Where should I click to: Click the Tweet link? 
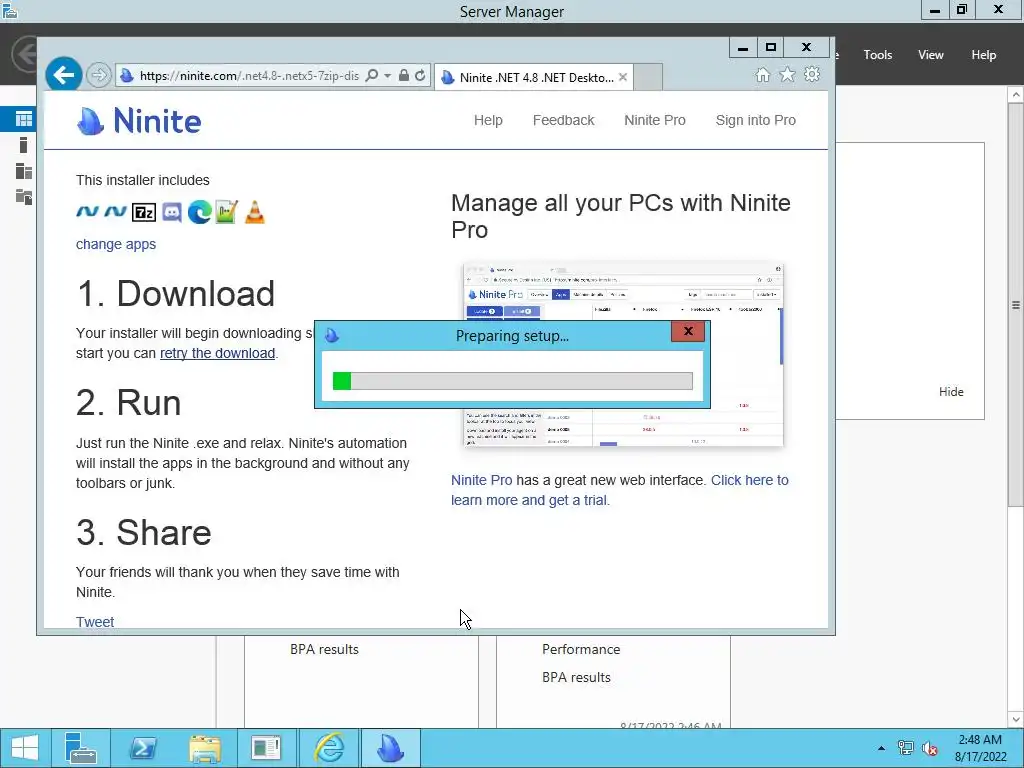[95, 622]
